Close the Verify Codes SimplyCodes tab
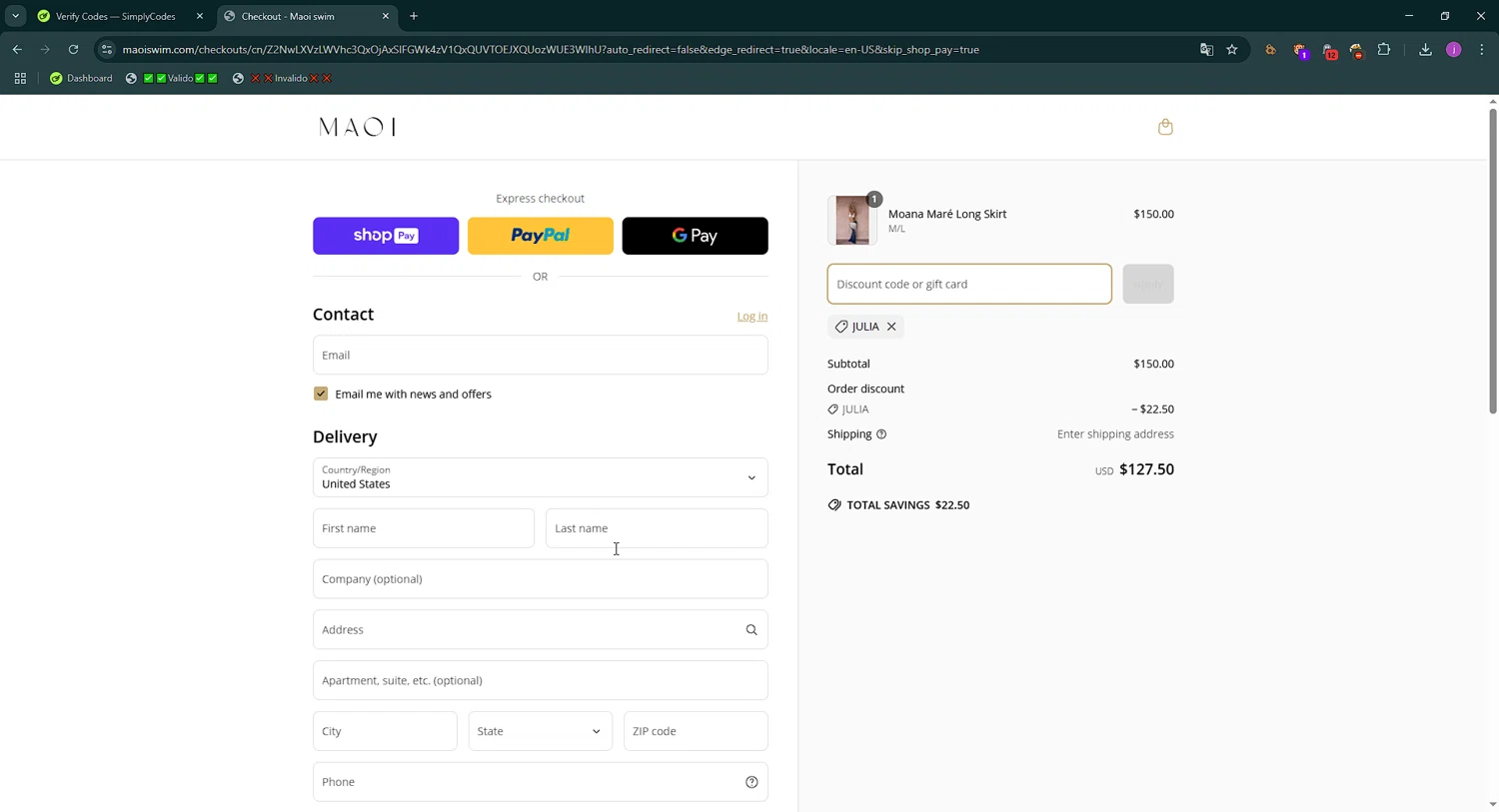Screen dimensions: 1499x812 pyautogui.click(x=200, y=16)
